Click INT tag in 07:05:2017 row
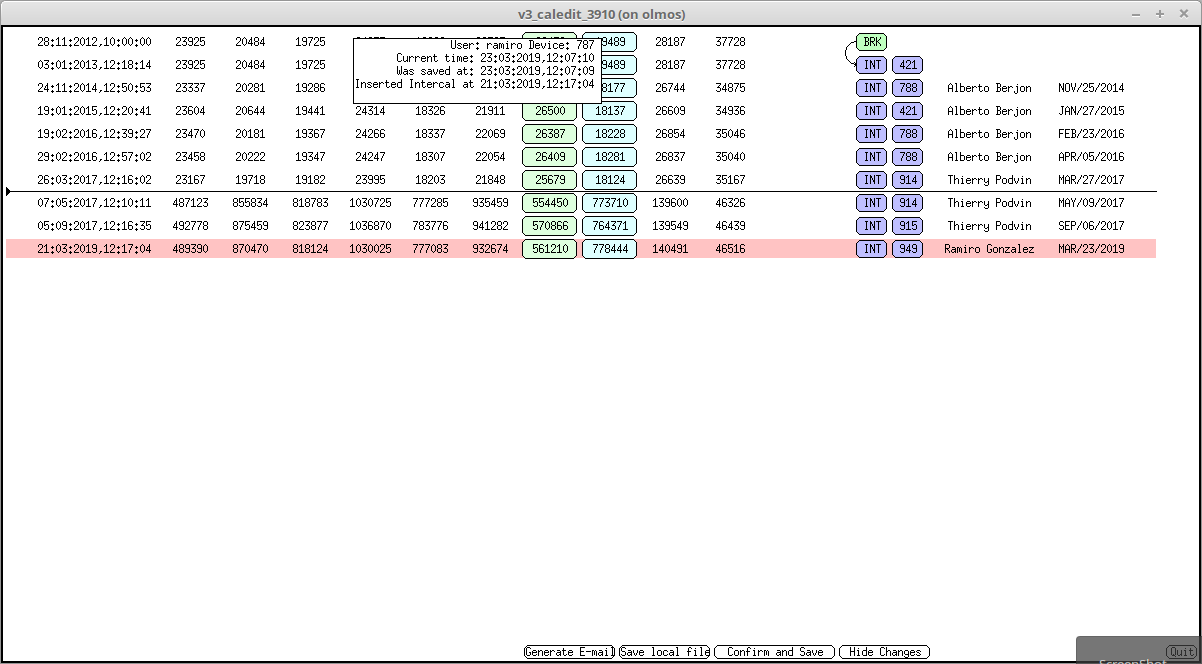 click(x=872, y=203)
